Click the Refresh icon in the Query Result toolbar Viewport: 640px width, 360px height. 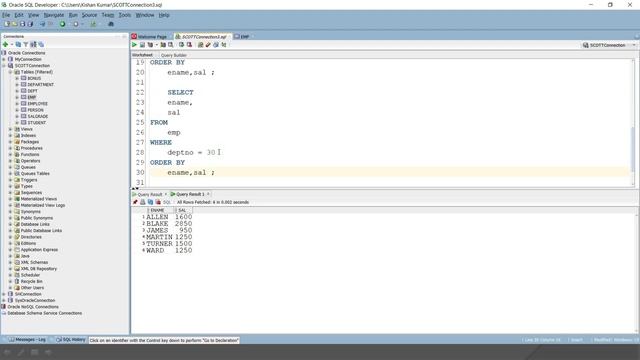coord(150,202)
